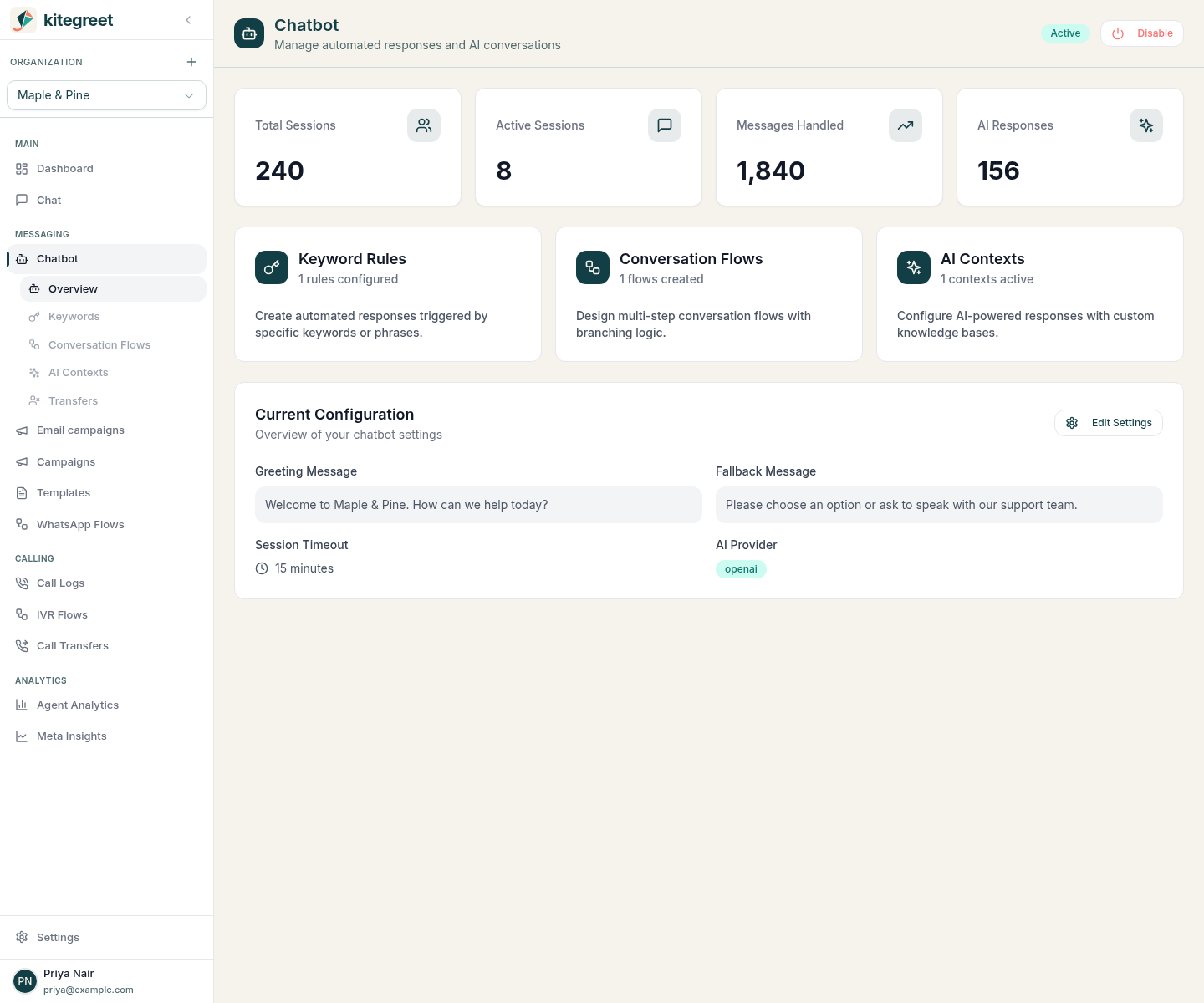Open the Transfers sub-item
1204x1003 pixels.
coord(113,401)
